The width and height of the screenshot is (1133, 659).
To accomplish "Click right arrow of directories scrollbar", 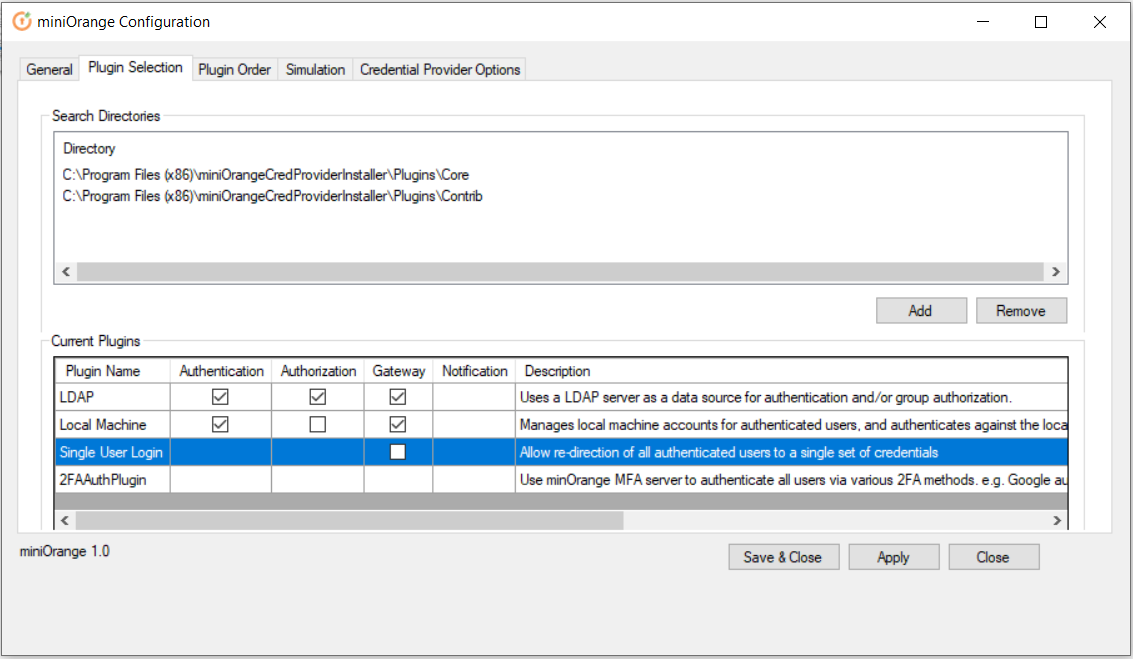I will click(1056, 272).
